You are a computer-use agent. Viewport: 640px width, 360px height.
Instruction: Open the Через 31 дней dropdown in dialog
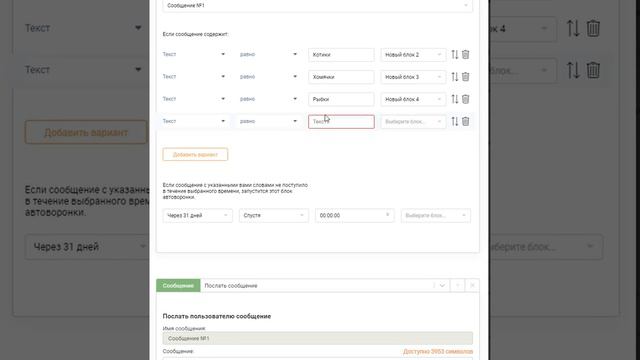198,216
